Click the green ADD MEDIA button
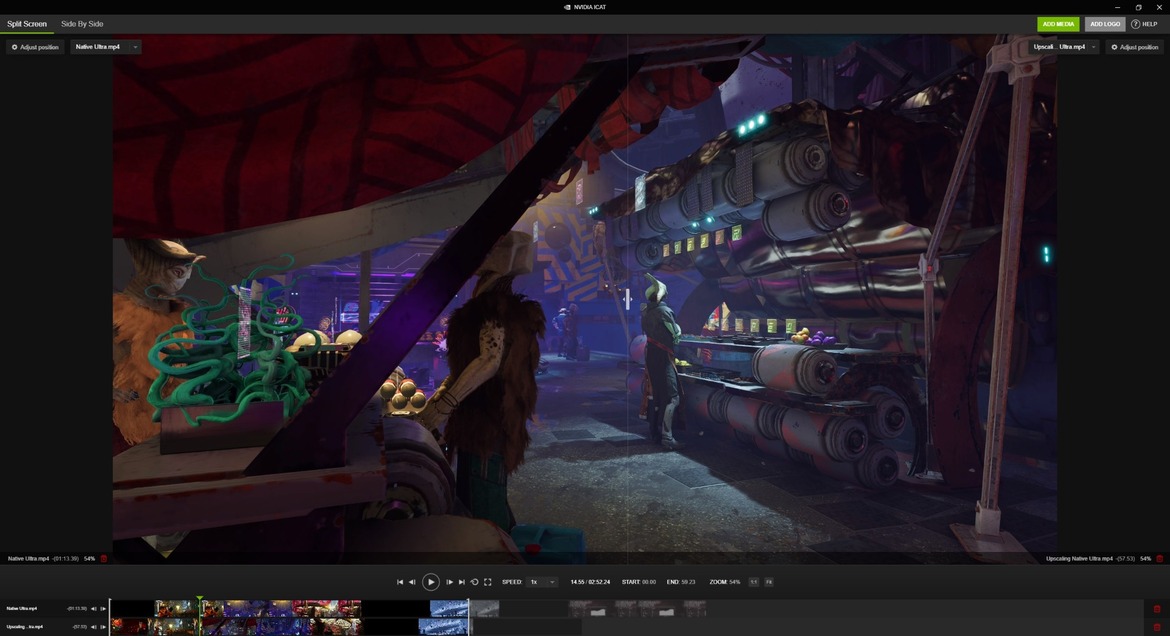Viewport: 1170px width, 636px height. tap(1058, 24)
